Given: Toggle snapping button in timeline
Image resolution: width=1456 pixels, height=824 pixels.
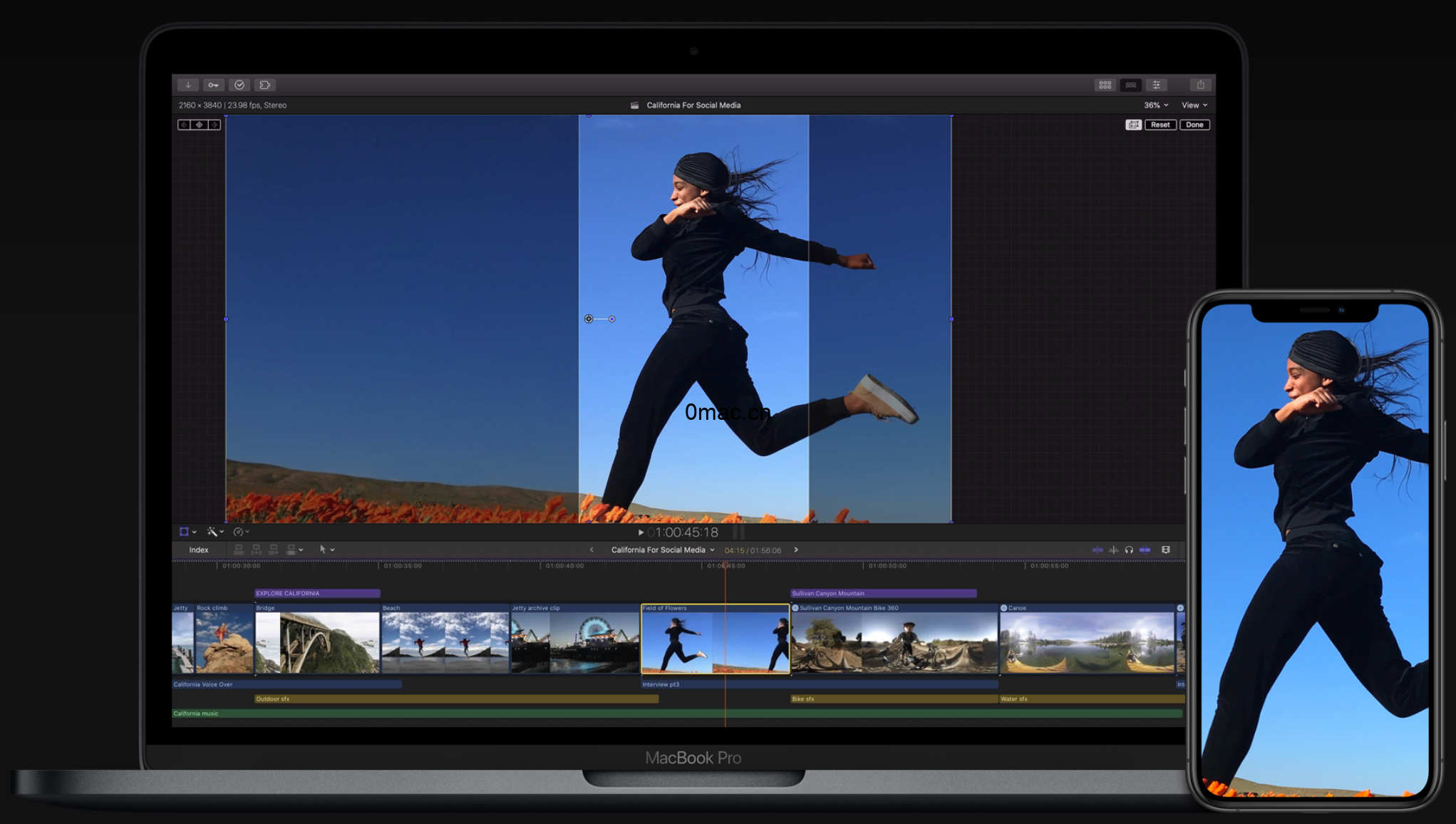Looking at the screenshot, I should click(x=1145, y=550).
